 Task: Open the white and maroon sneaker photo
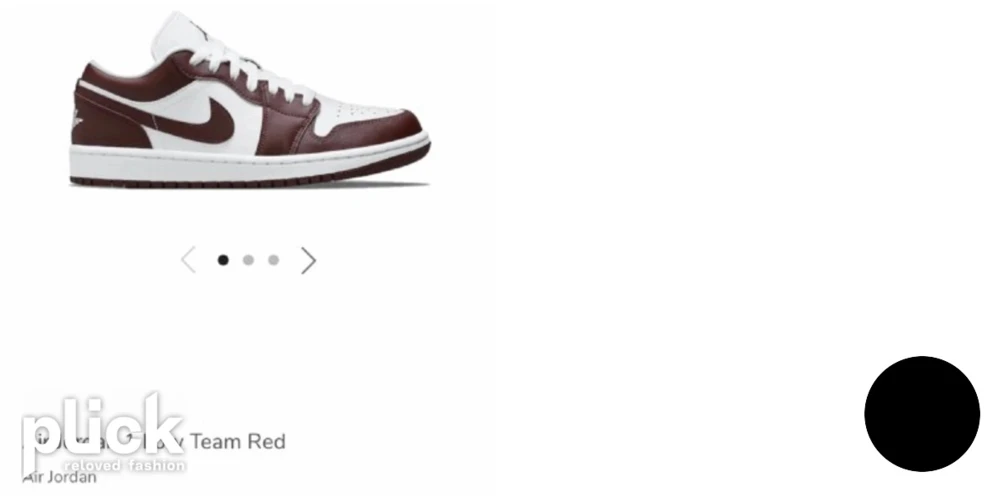(x=250, y=99)
